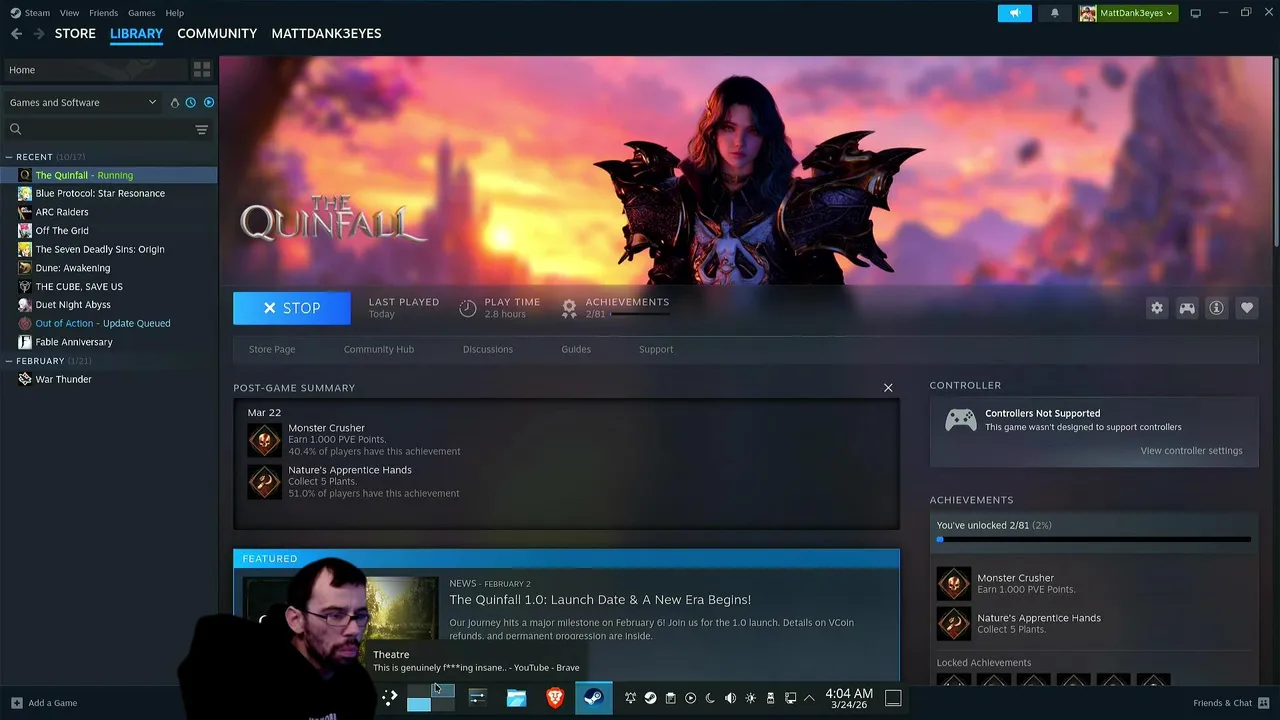Open game info circle icon
Image resolution: width=1280 pixels, height=720 pixels.
coord(1216,308)
